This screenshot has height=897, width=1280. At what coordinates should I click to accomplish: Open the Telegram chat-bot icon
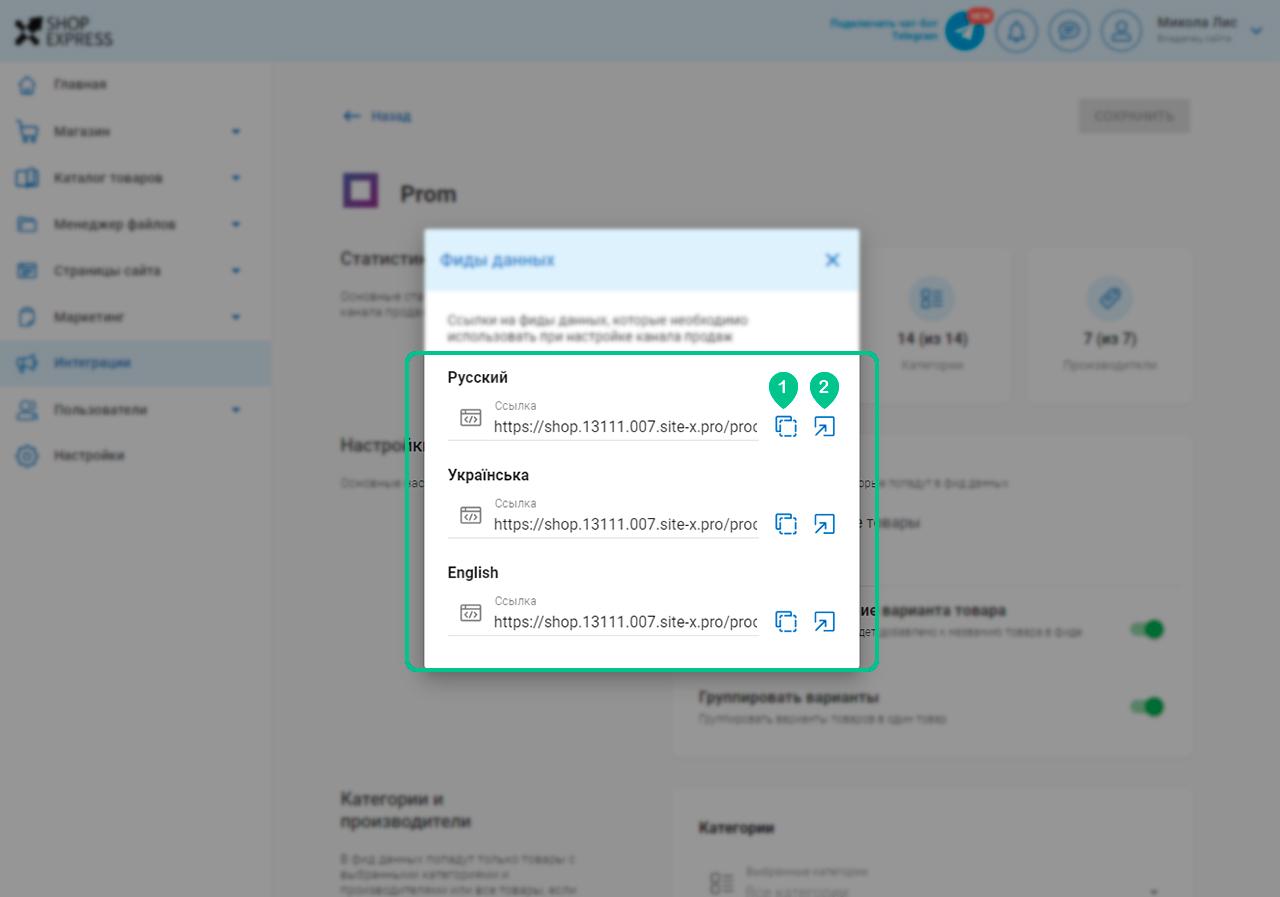(x=965, y=32)
